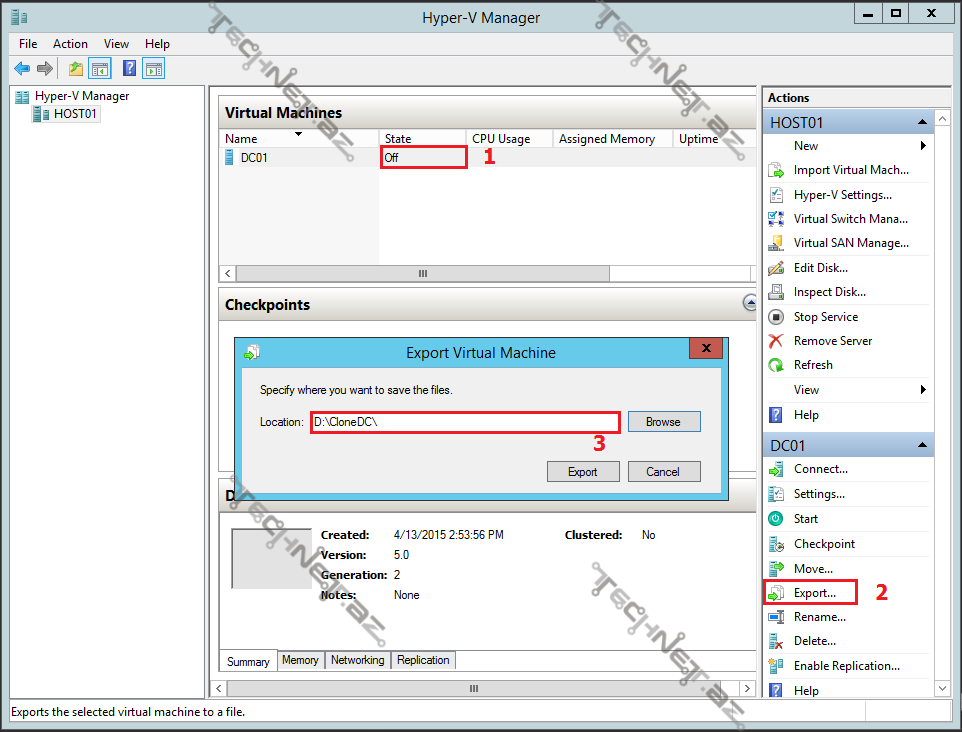Open the Action menu
Image resolution: width=962 pixels, height=732 pixels.
point(70,43)
